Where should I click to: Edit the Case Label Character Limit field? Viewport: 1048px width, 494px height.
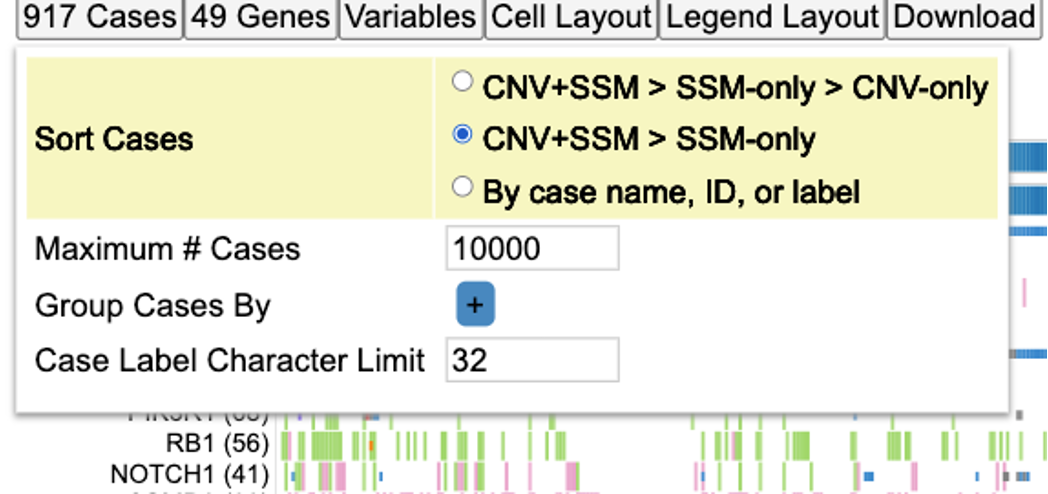tap(532, 360)
